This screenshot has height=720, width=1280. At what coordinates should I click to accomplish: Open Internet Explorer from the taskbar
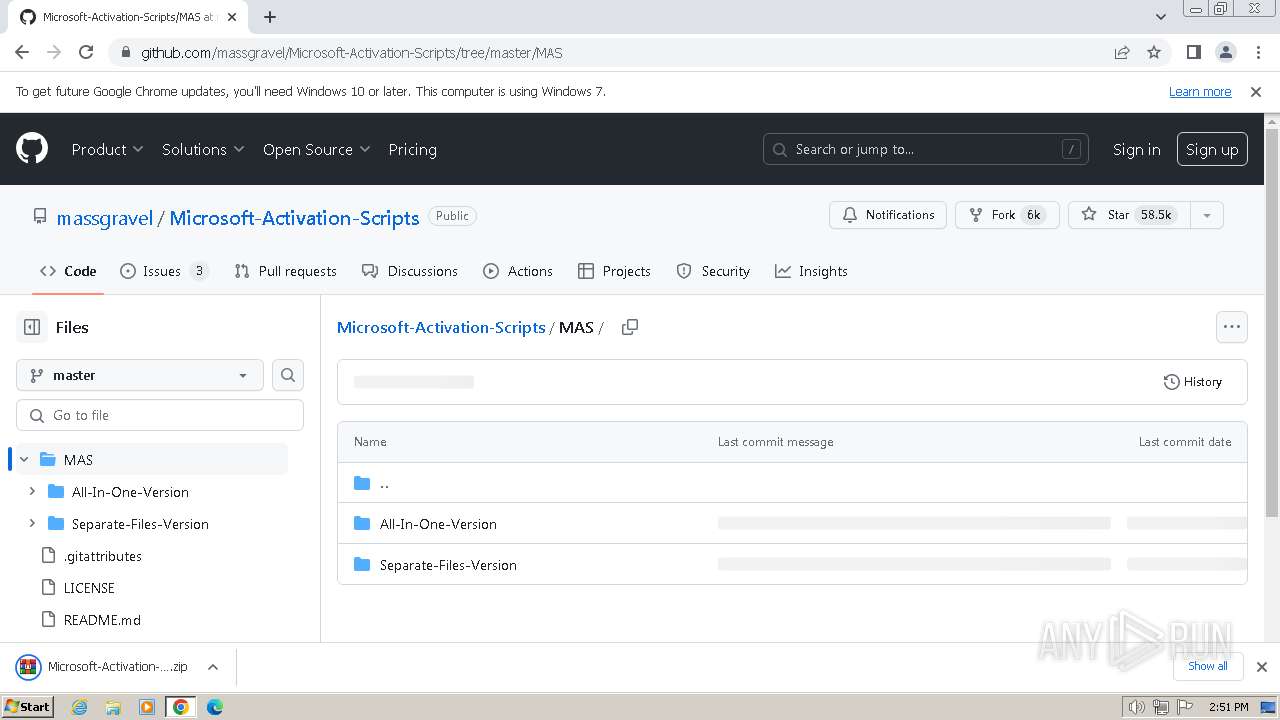click(79, 707)
